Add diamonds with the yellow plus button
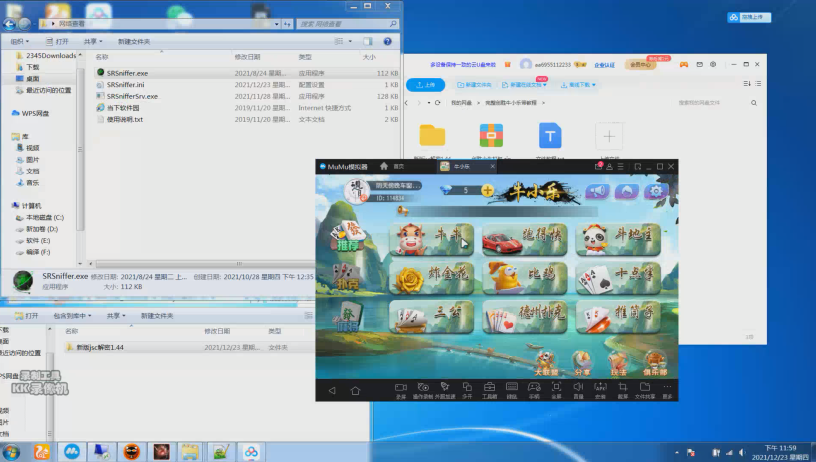Viewport: 816px width, 462px height. (x=488, y=190)
